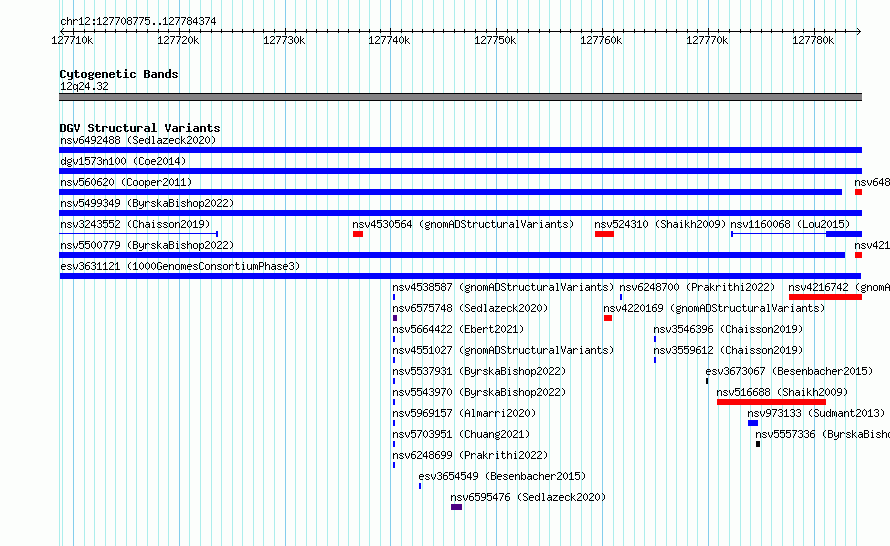Click the 127740k ruler position label

389,40
